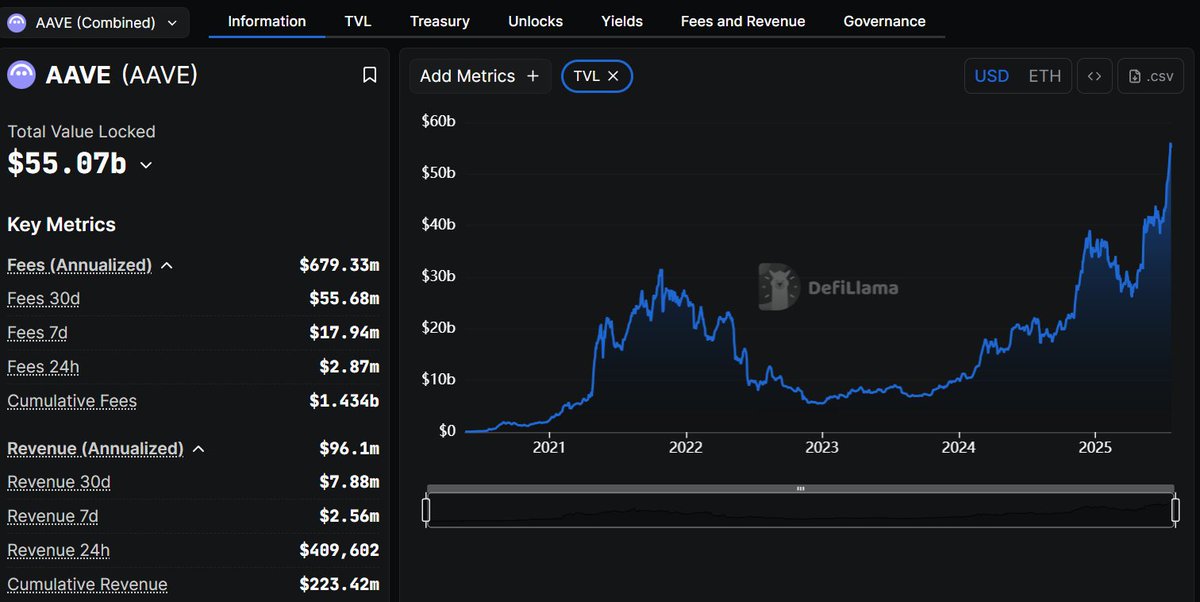Click the top grip of range slider
Viewport: 1200px width, 602px height.
800,489
